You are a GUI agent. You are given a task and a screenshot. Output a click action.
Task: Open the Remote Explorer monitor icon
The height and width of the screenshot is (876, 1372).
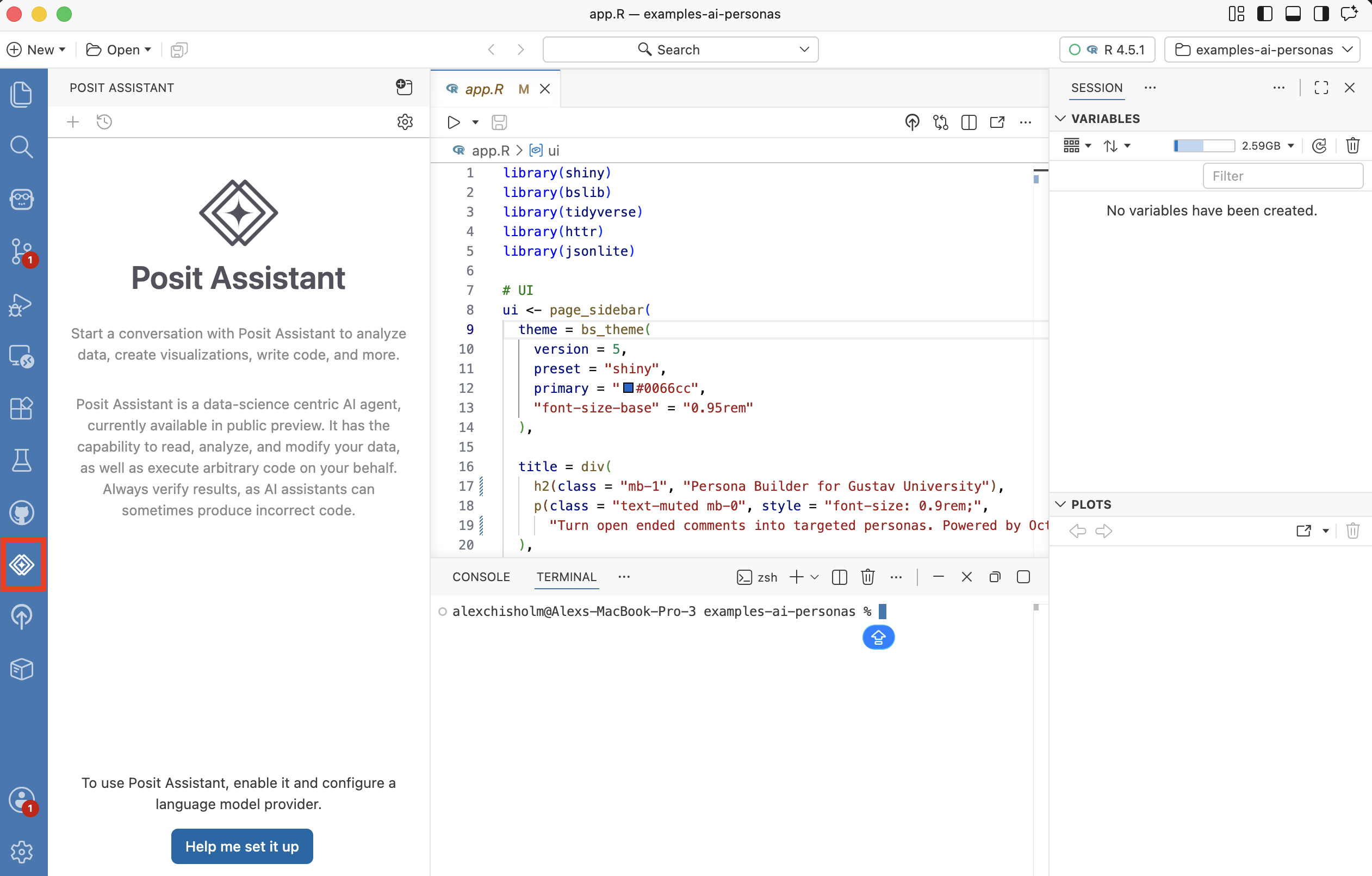click(x=22, y=357)
